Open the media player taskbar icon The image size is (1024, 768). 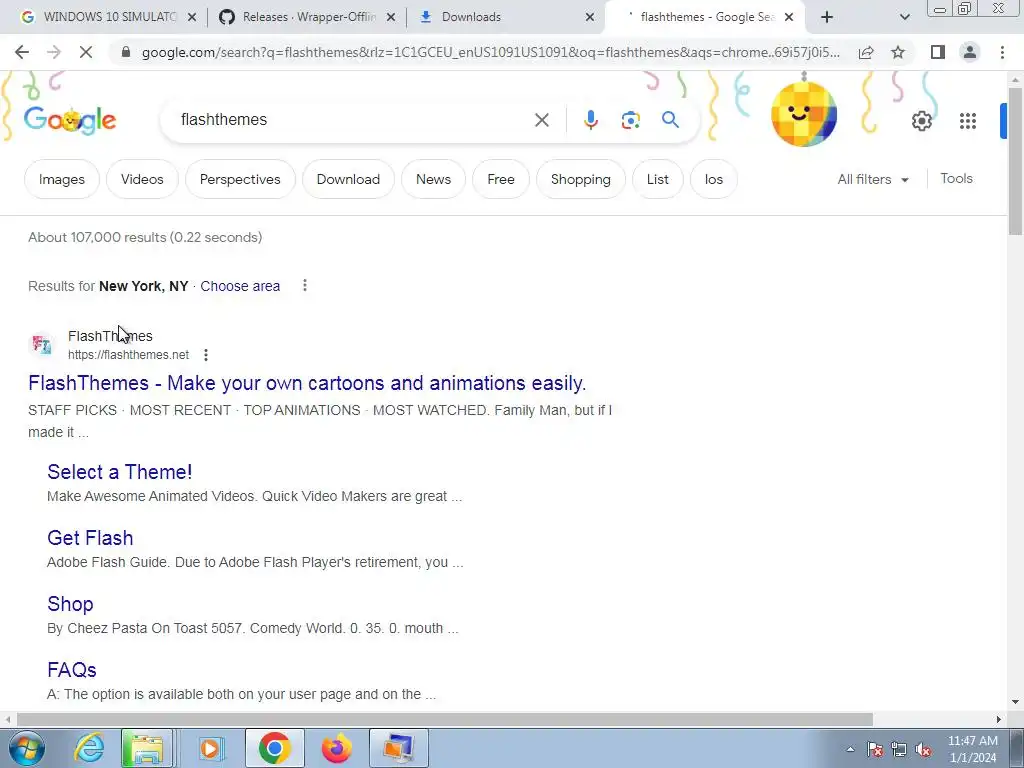coord(210,748)
